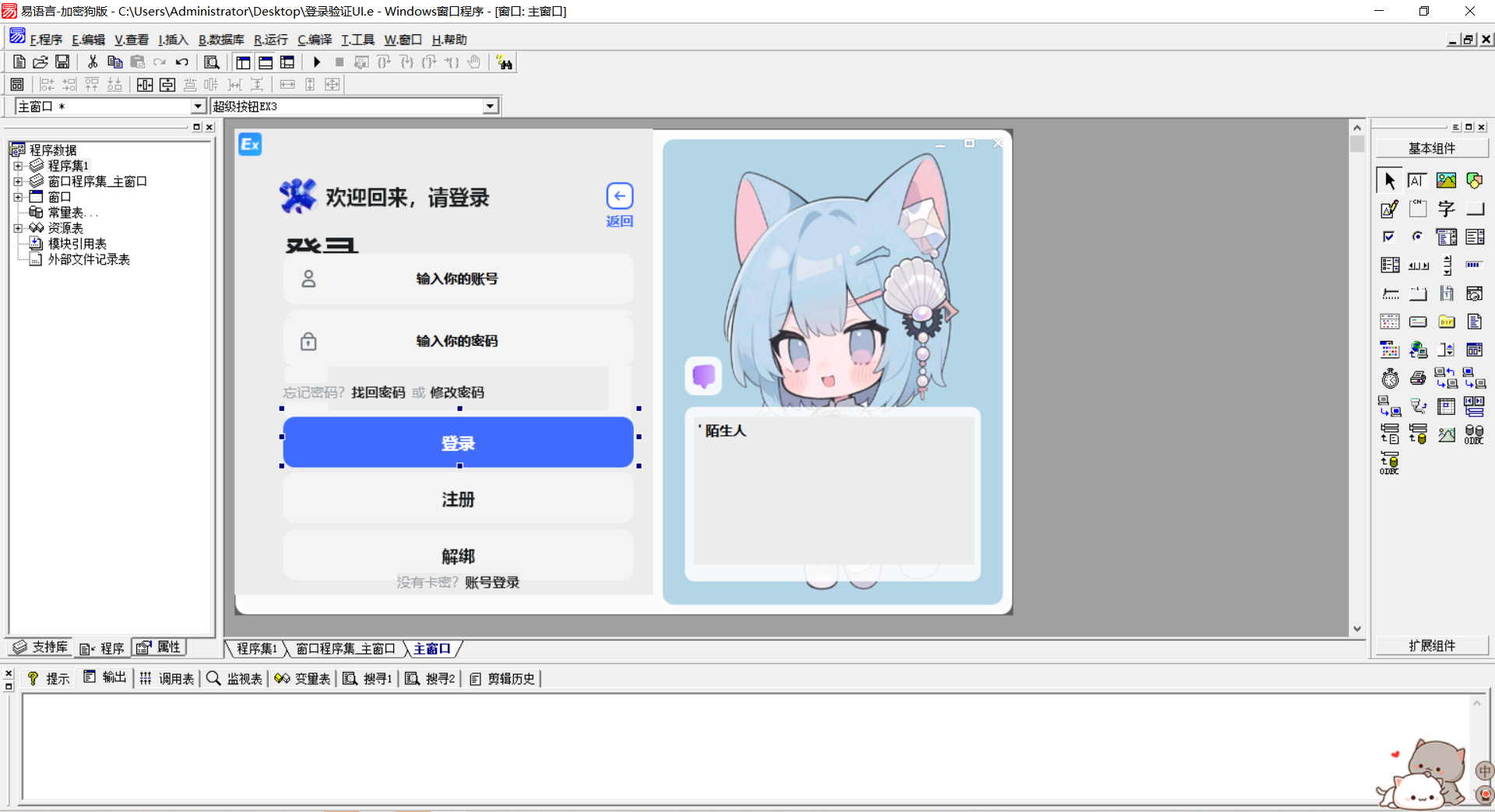Image resolution: width=1495 pixels, height=812 pixels.
Task: Open the 主窗口 window selector dropdown
Action: pos(199,106)
